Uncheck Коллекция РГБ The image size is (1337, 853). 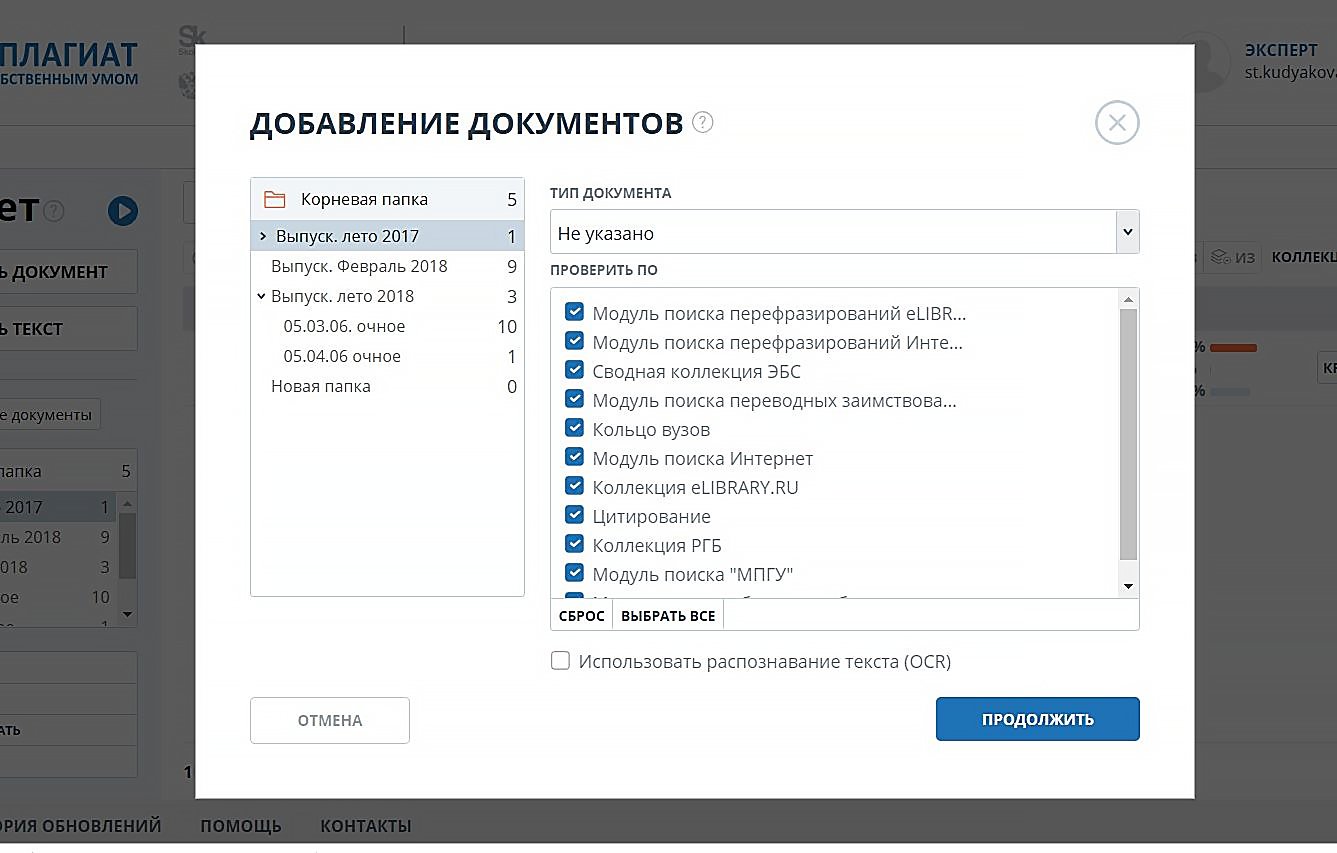click(x=574, y=545)
